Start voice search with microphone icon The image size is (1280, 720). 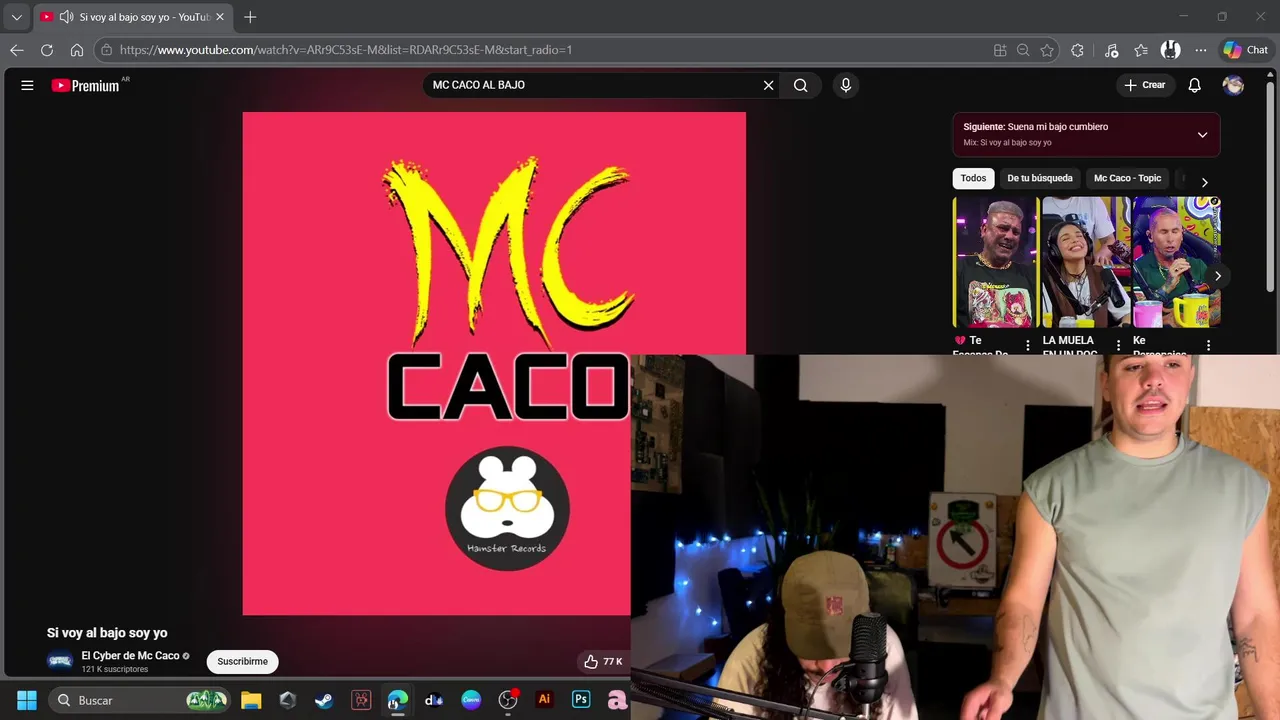click(x=846, y=85)
